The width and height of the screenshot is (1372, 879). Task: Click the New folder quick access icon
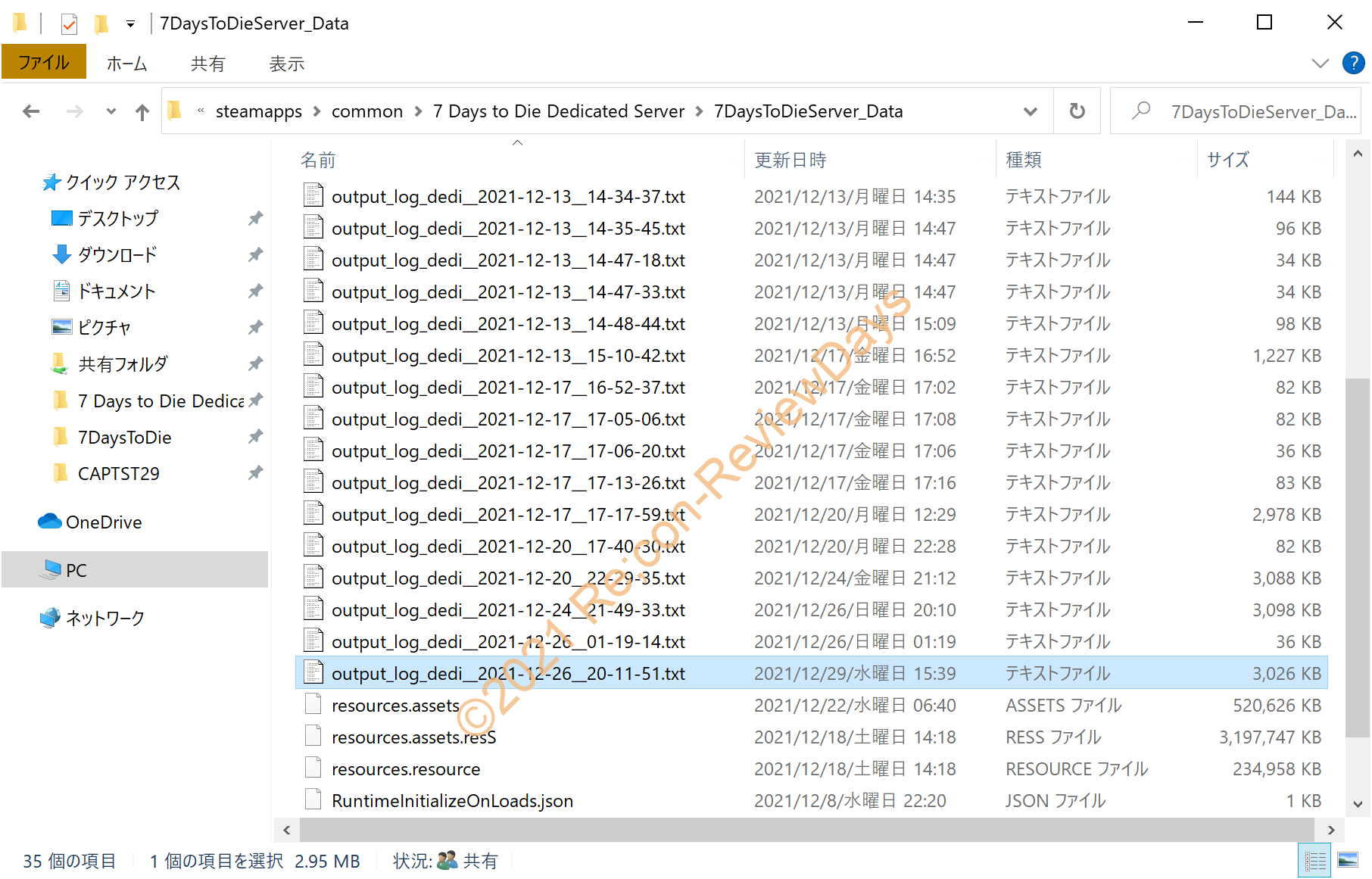(101, 24)
